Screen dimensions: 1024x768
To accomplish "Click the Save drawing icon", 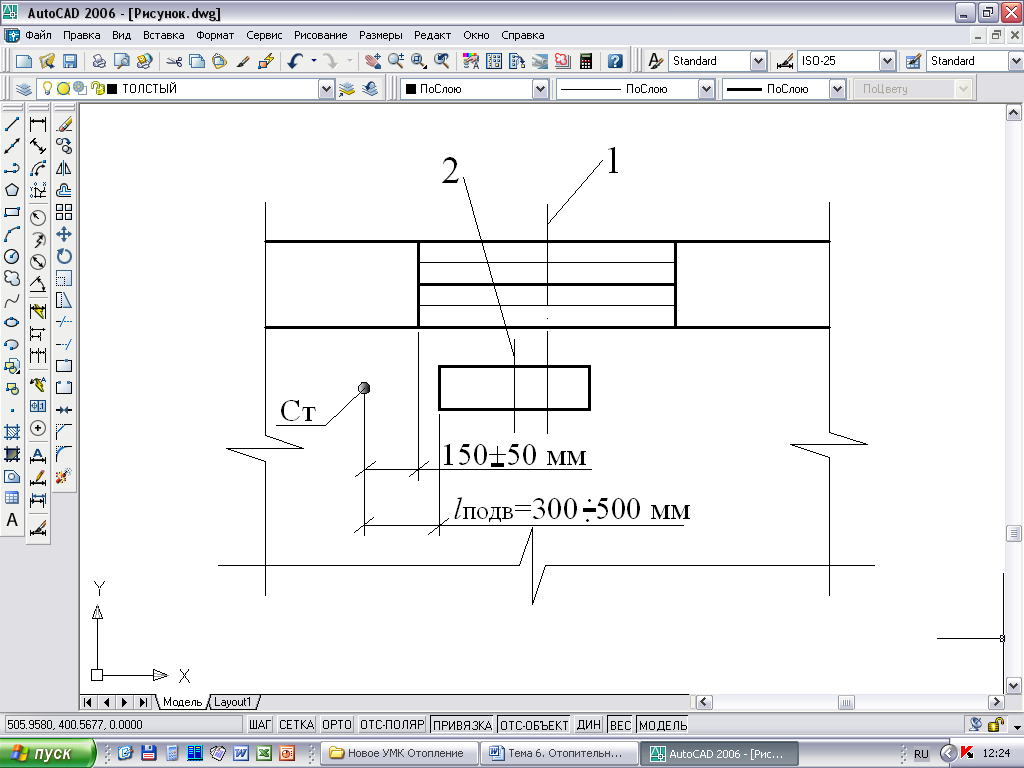I will (x=70, y=61).
